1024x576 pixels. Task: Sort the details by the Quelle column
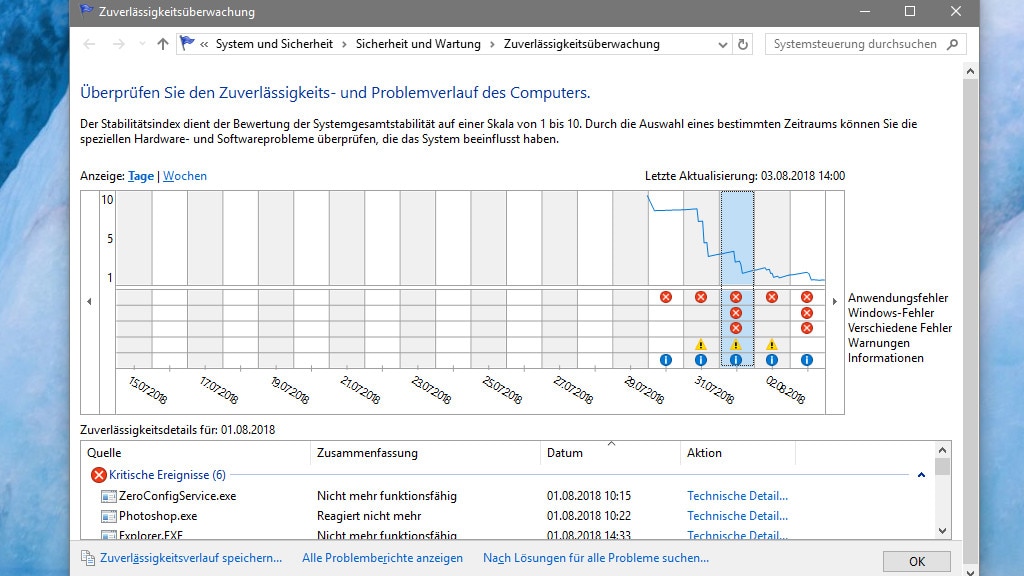coord(196,453)
